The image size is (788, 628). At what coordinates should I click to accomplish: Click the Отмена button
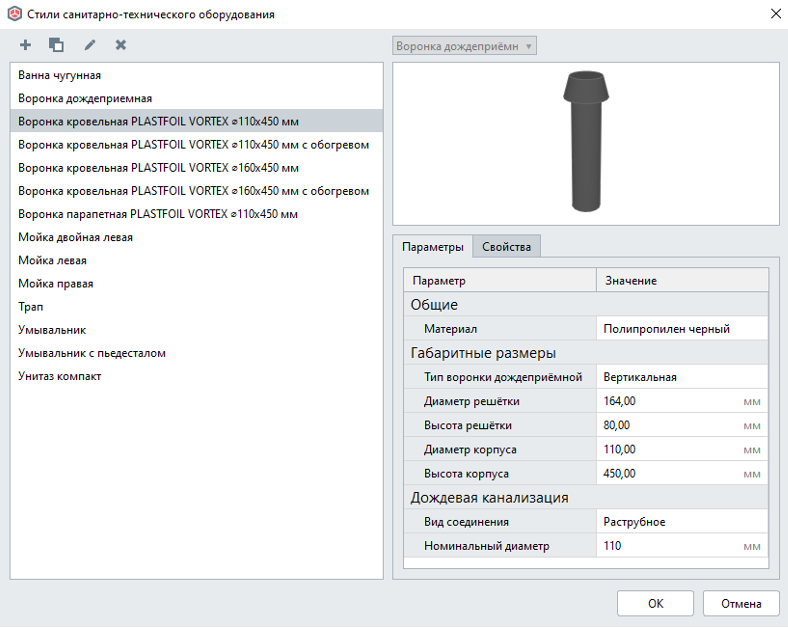pos(740,603)
